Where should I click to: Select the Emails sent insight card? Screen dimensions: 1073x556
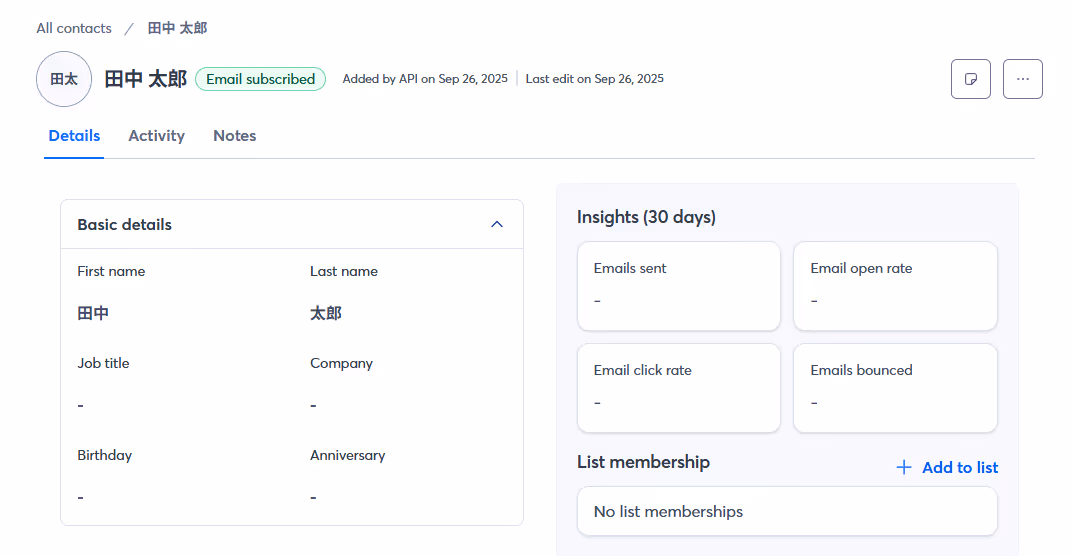coord(678,285)
